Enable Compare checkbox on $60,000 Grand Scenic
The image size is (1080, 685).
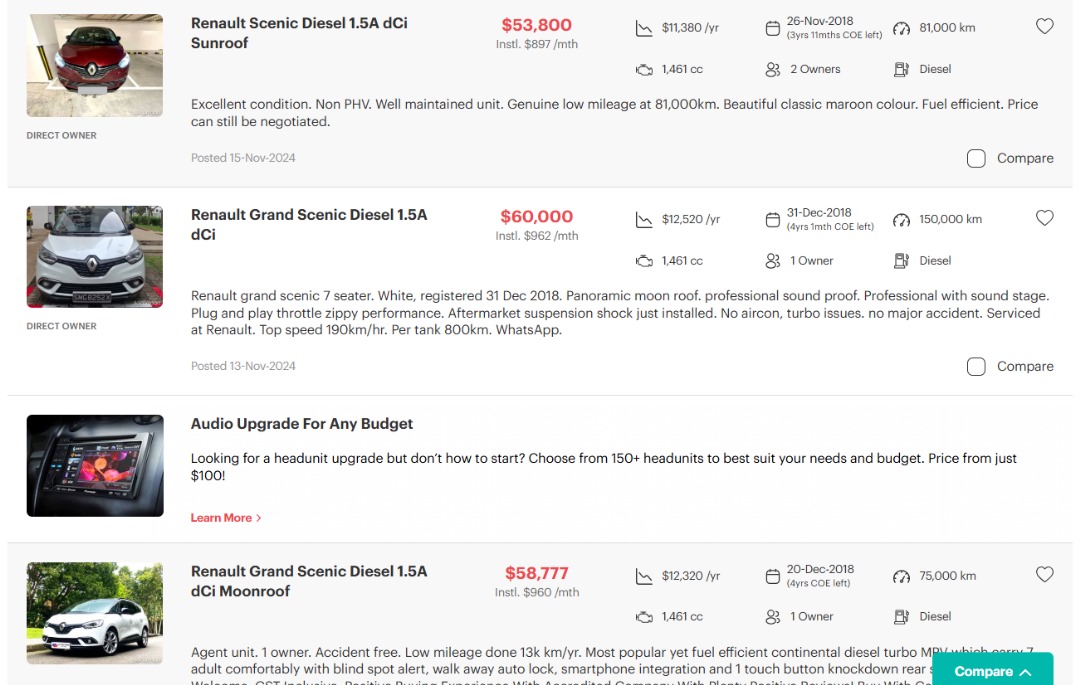pos(976,367)
